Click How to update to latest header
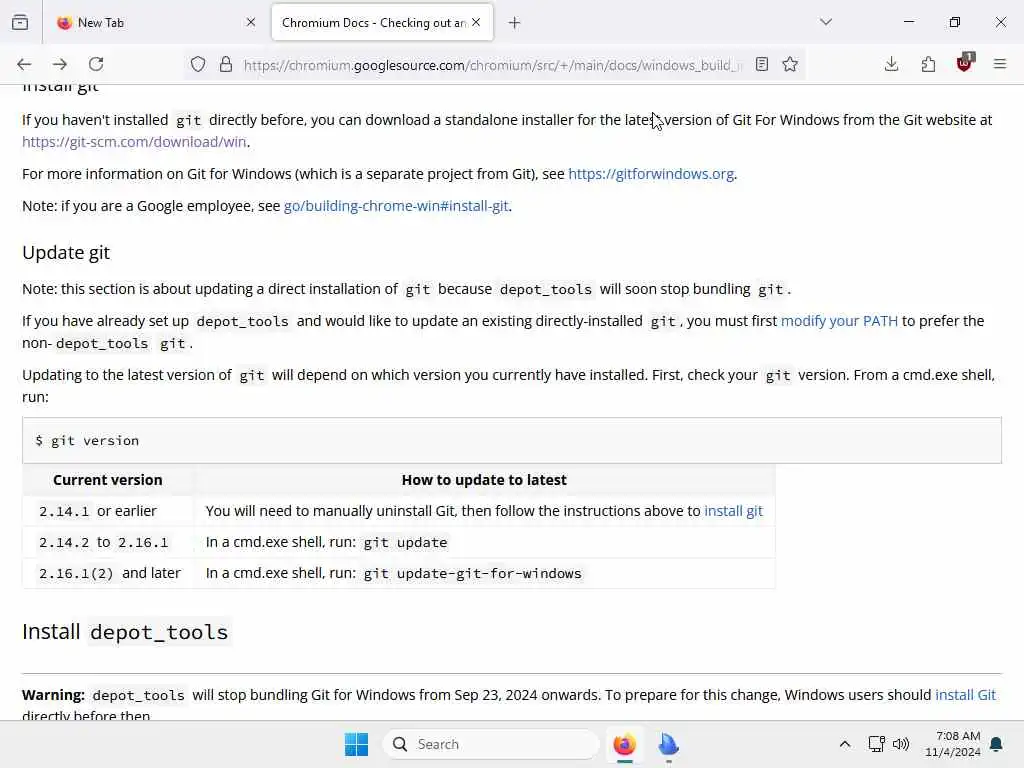The width and height of the screenshot is (1024, 768). (x=484, y=480)
